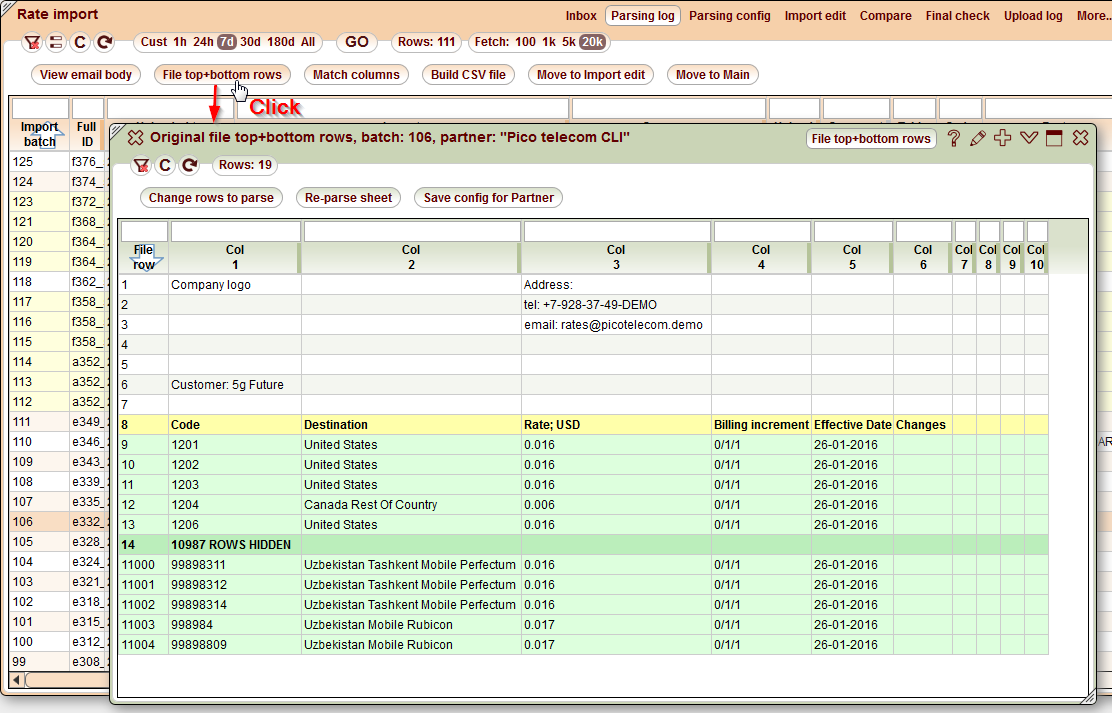The height and width of the screenshot is (713, 1112).
Task: Refresh the popup with the curved arrow icon
Action: click(189, 165)
